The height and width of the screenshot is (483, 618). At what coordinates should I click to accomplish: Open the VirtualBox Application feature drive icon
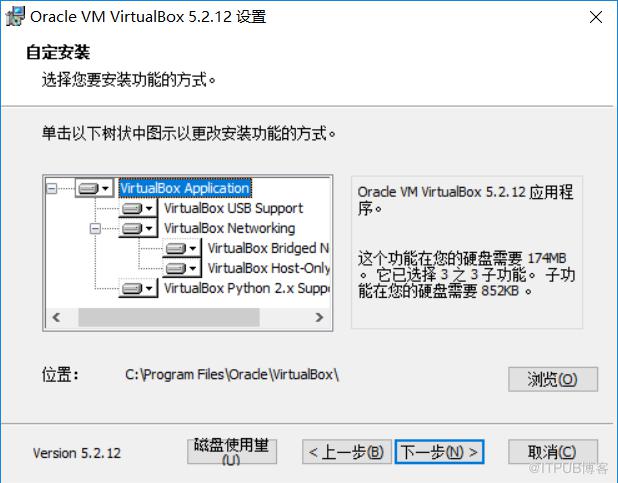(94, 188)
